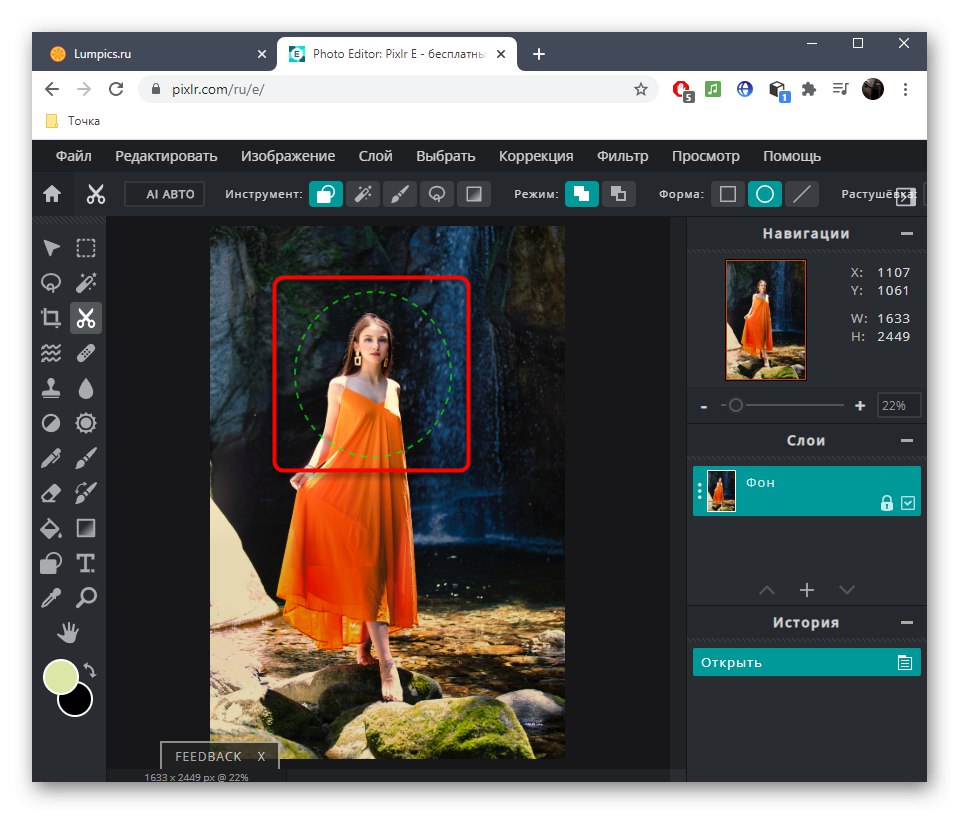The width and height of the screenshot is (959, 814).
Task: Go to the Home screen icon
Action: pos(52,194)
